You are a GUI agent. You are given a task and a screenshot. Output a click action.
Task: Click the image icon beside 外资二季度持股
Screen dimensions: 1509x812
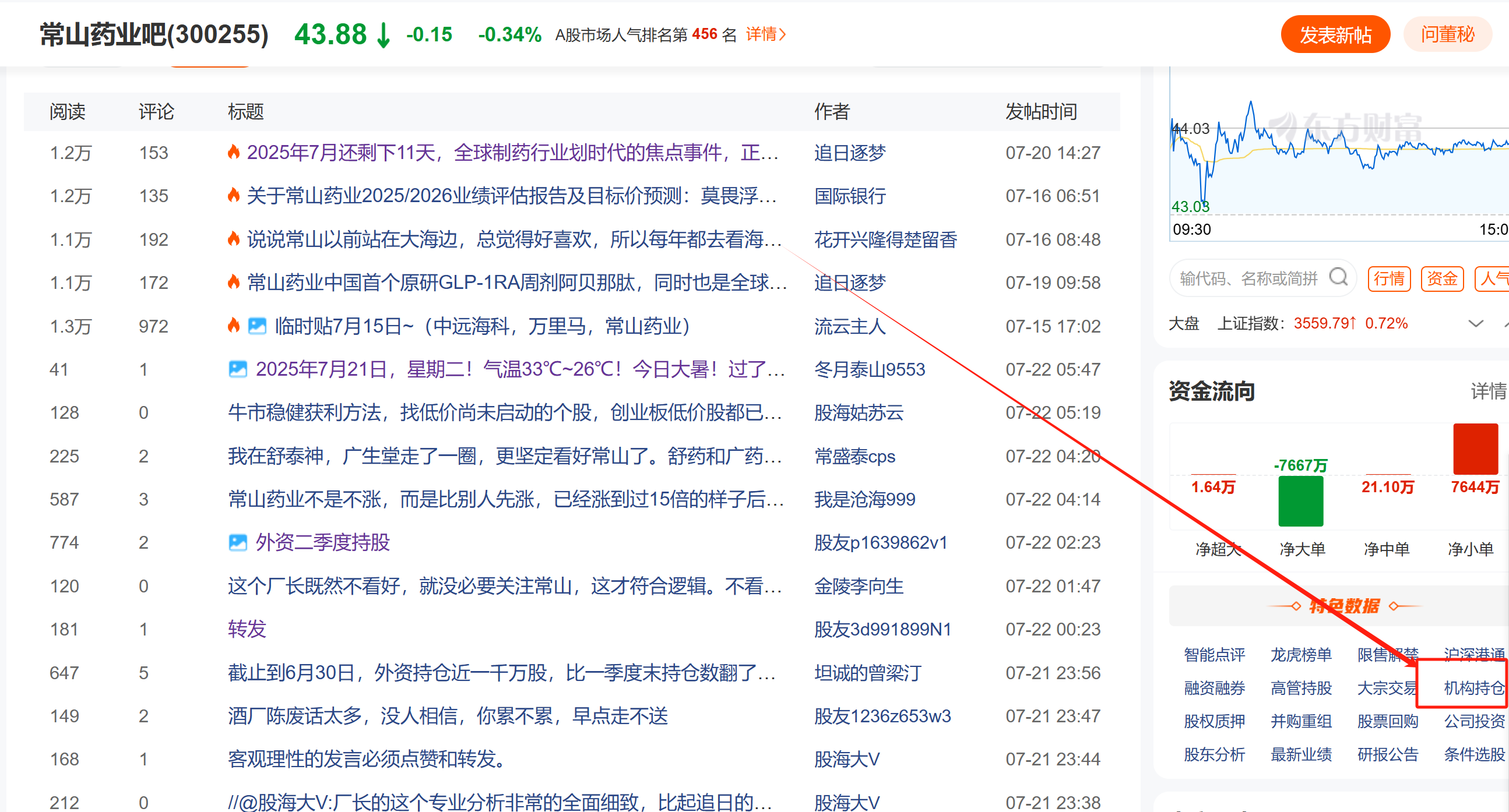(x=237, y=542)
